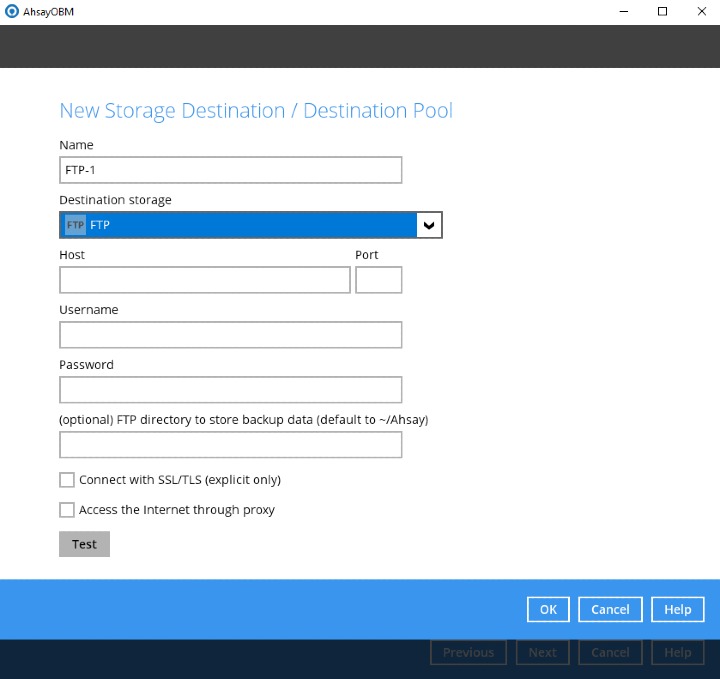Close the AhsayOBM window
This screenshot has height=679, width=720.
(700, 12)
